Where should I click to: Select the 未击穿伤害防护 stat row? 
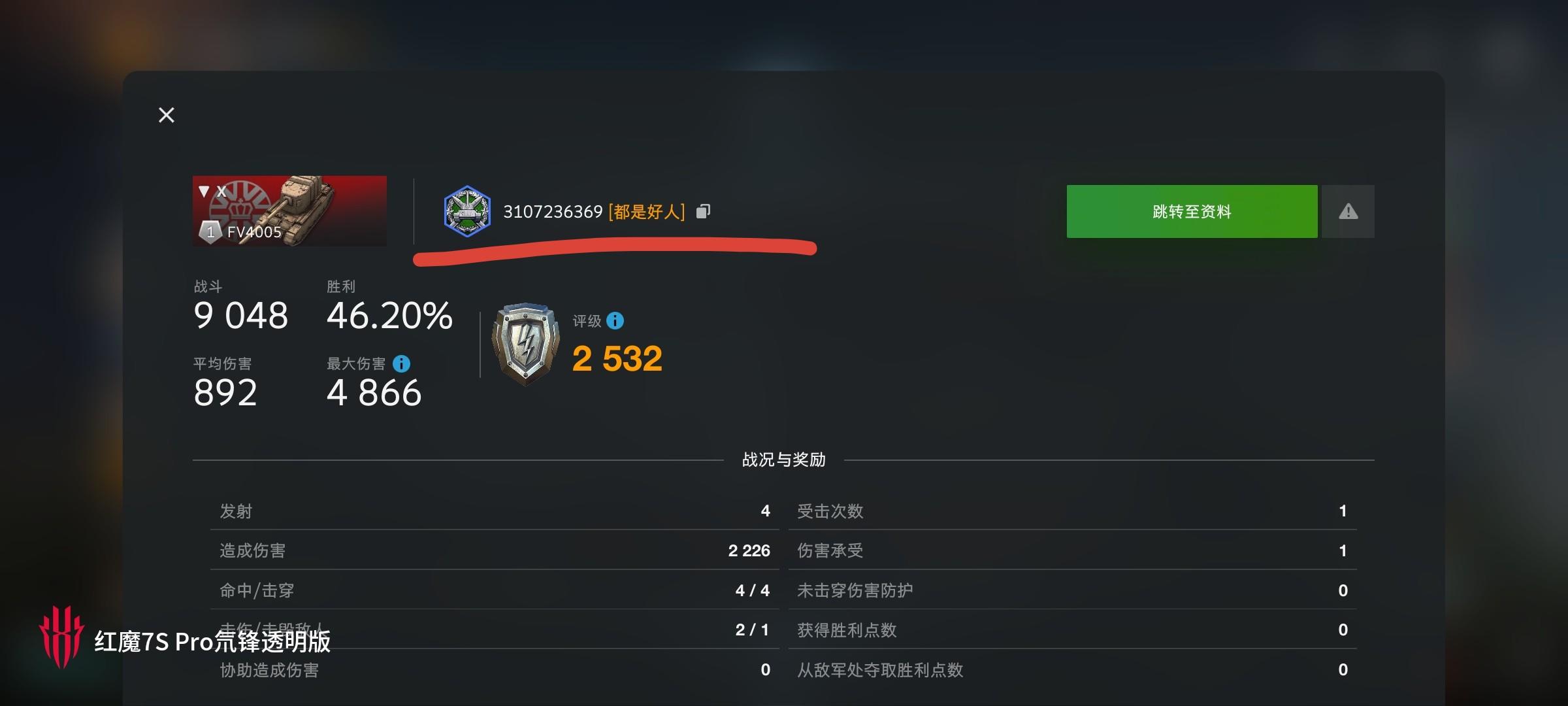point(1073,590)
